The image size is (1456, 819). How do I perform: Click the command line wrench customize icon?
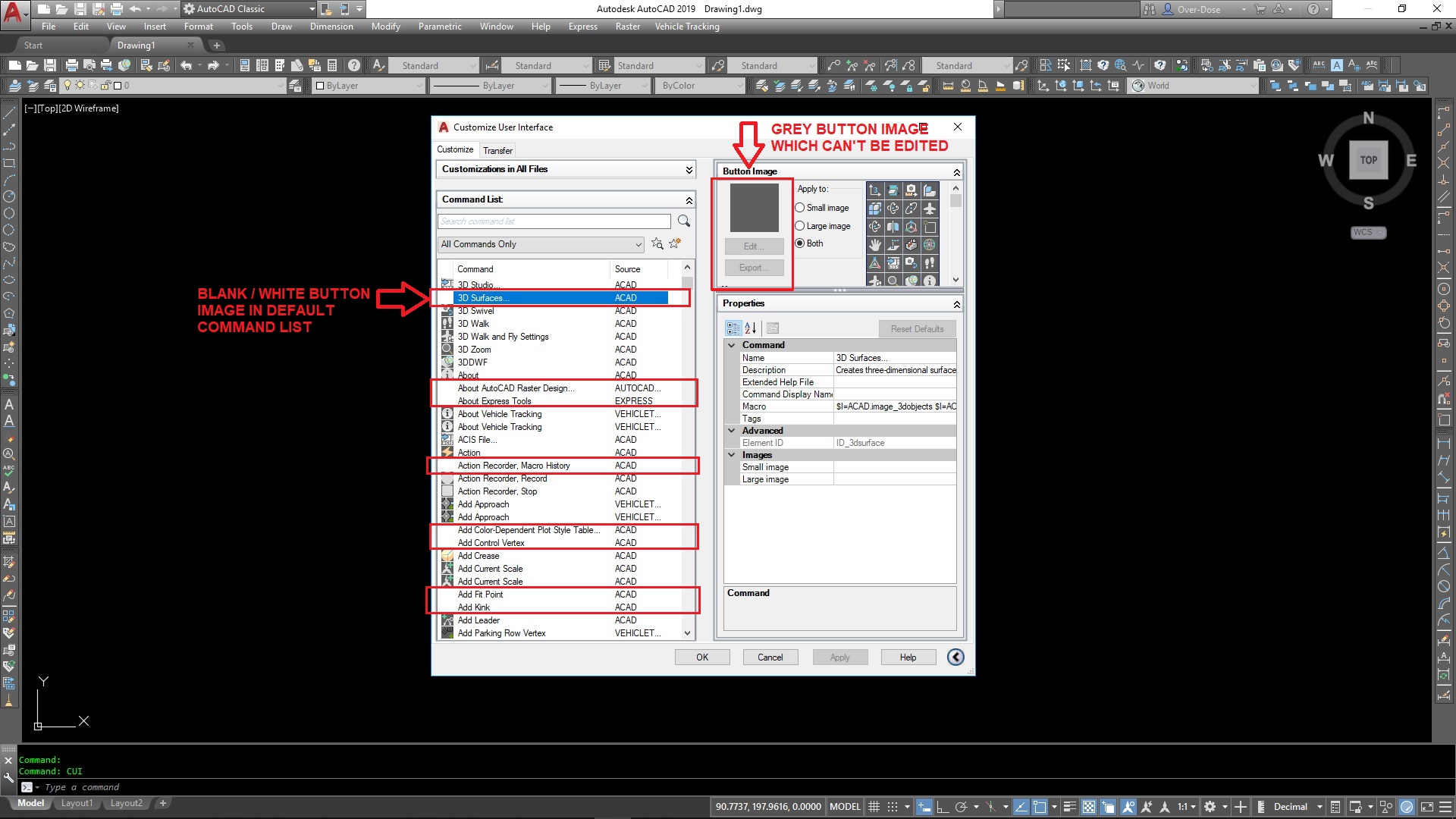point(8,777)
